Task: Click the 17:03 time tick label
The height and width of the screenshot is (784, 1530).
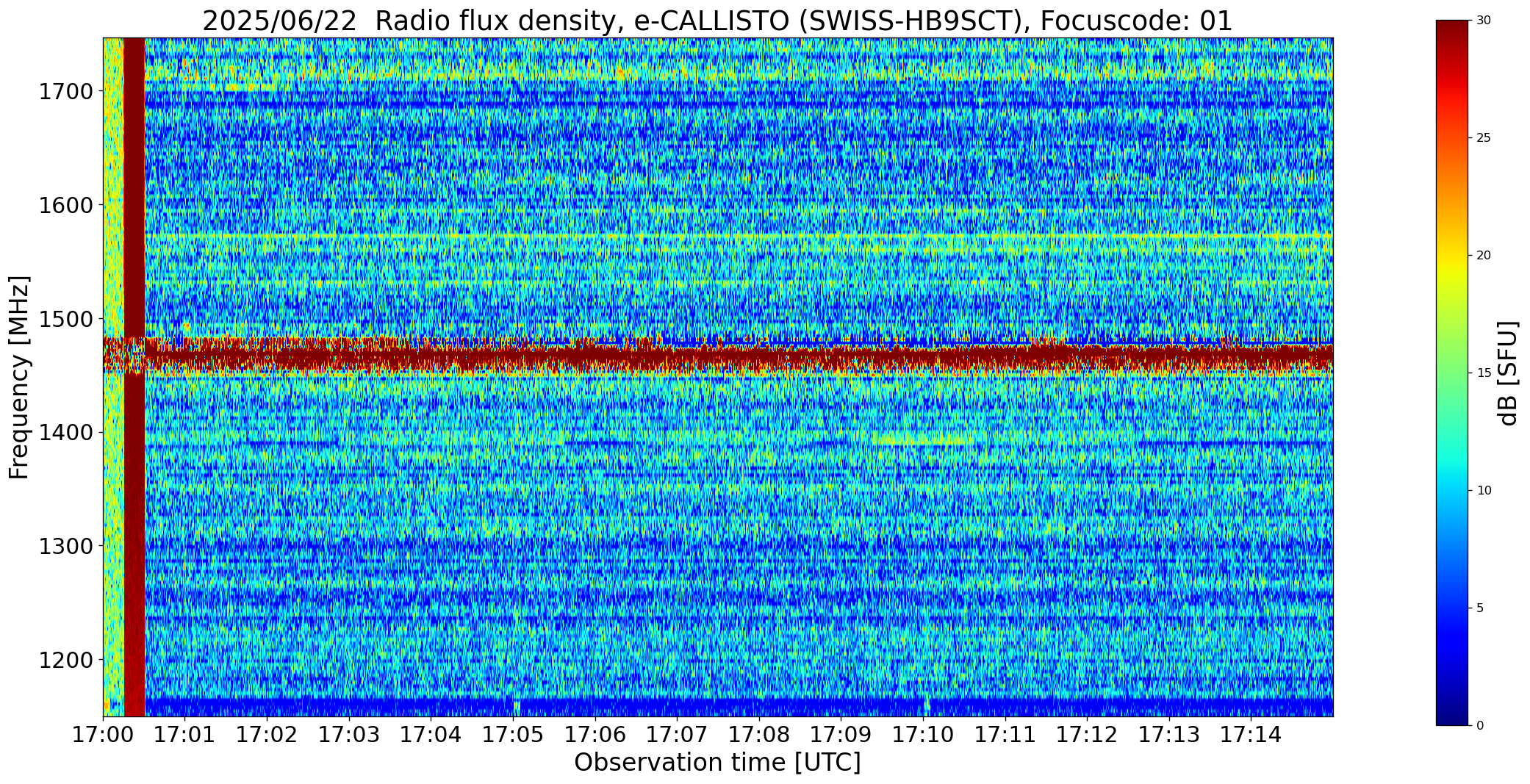Action: pos(349,735)
